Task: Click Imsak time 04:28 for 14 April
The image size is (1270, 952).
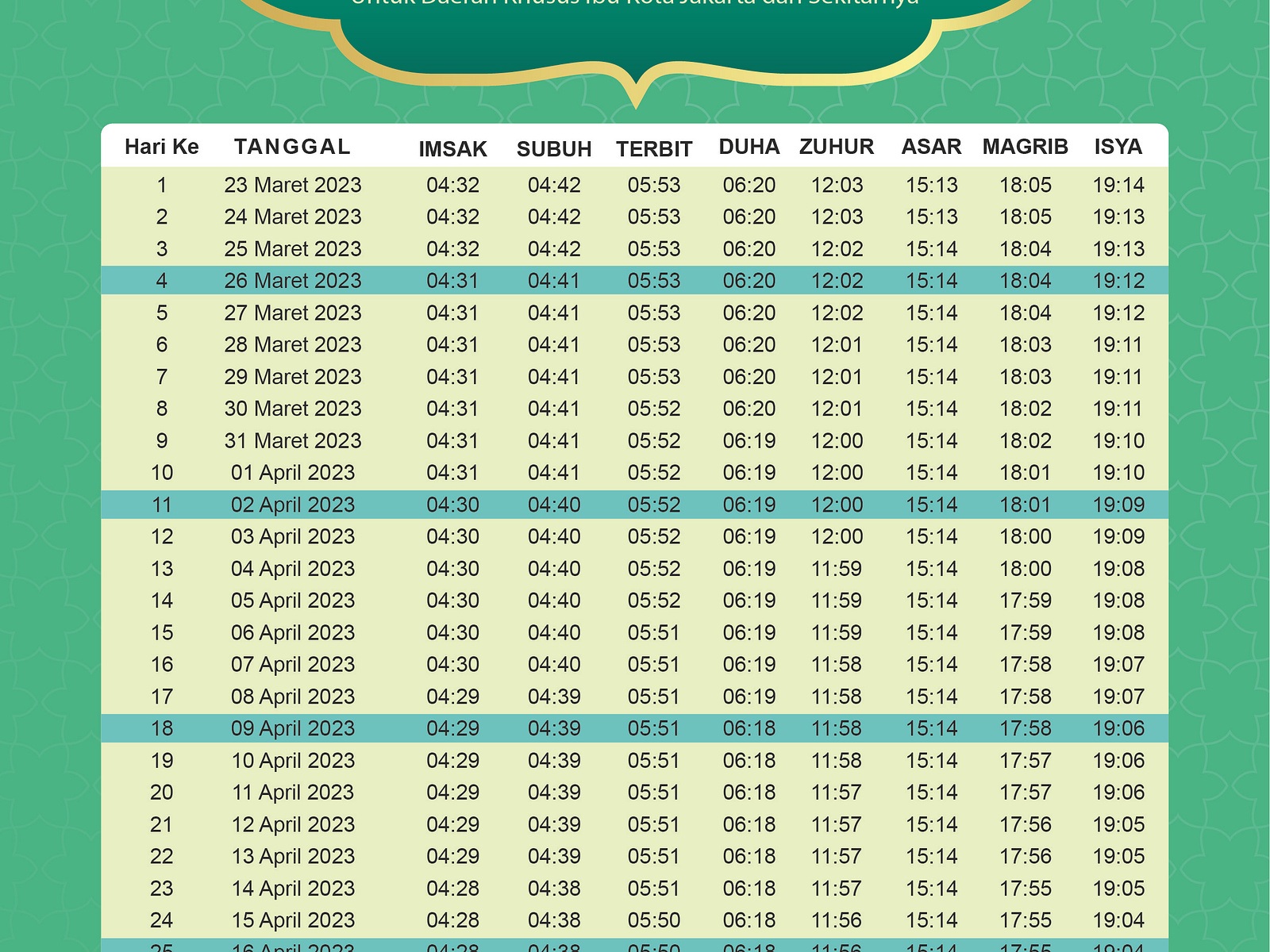Action: (452, 889)
